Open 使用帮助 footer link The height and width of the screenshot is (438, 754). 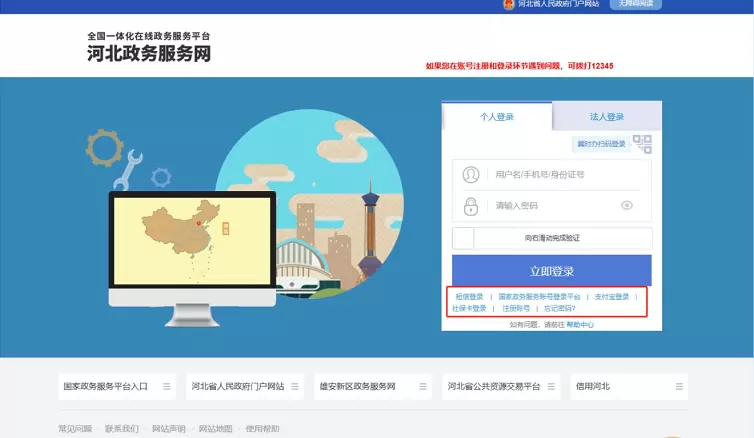262,428
